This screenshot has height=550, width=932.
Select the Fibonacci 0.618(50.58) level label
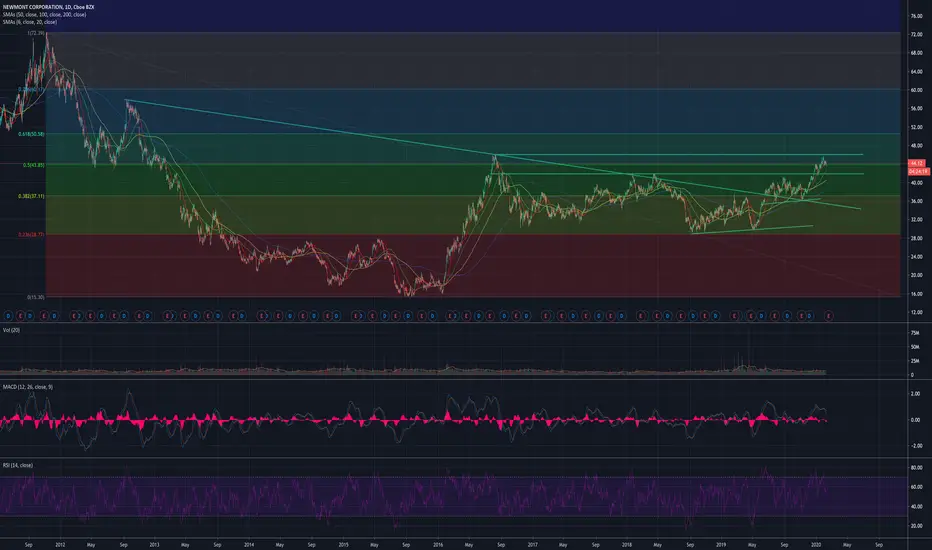[31, 134]
